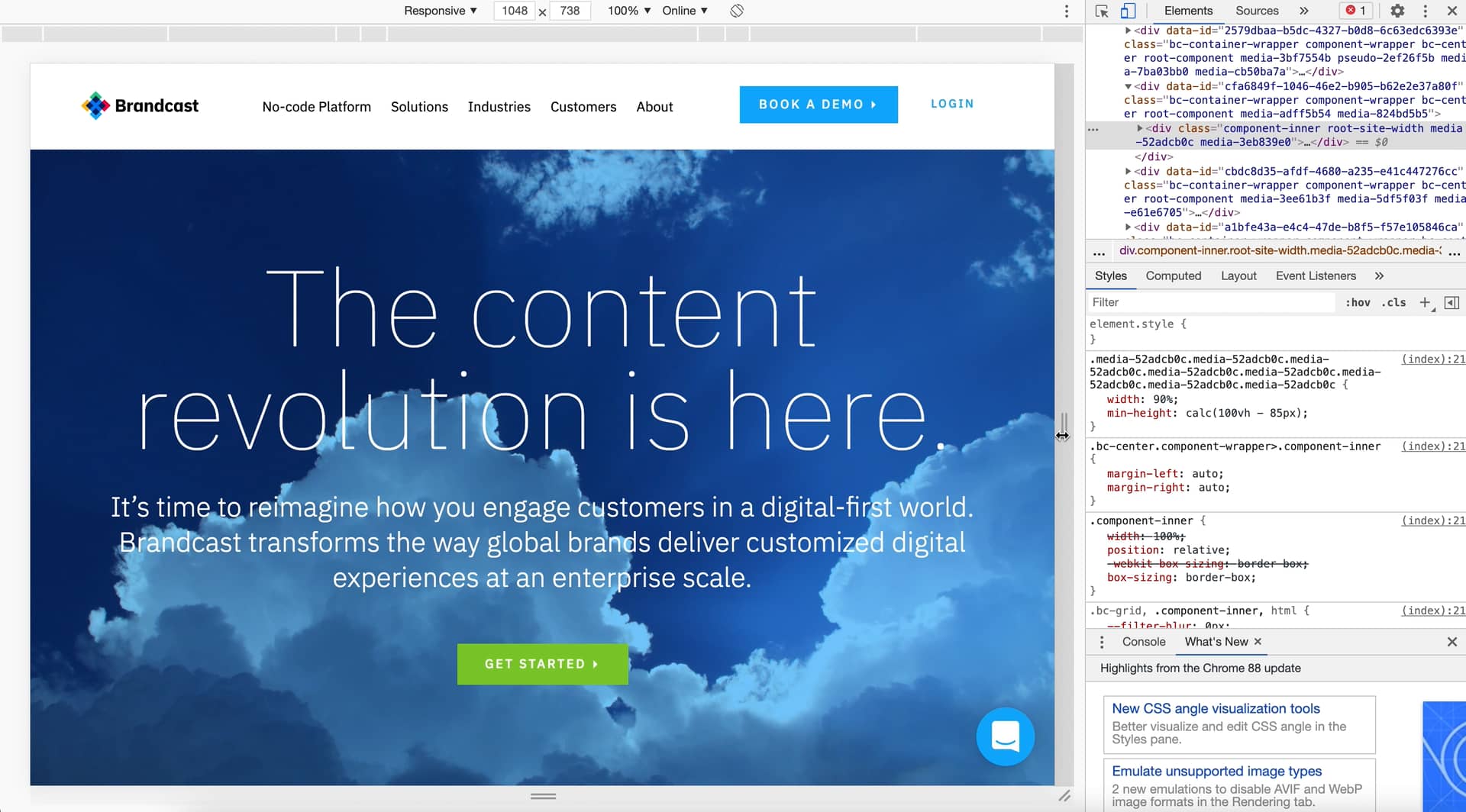The width and height of the screenshot is (1466, 812).
Task: Select the What's New drawer tab
Action: (1216, 643)
